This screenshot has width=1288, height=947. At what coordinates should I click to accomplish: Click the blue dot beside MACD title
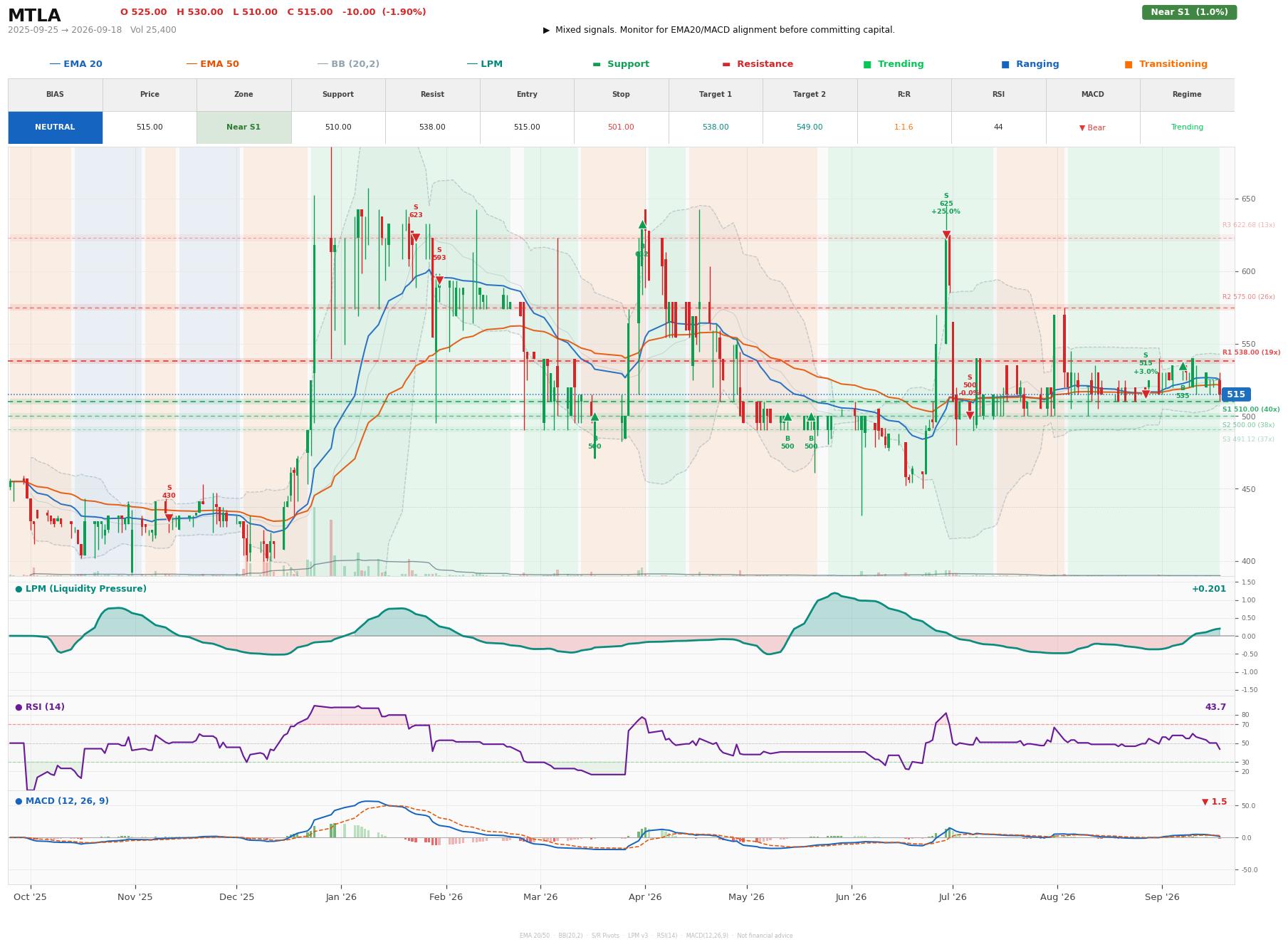(x=19, y=801)
